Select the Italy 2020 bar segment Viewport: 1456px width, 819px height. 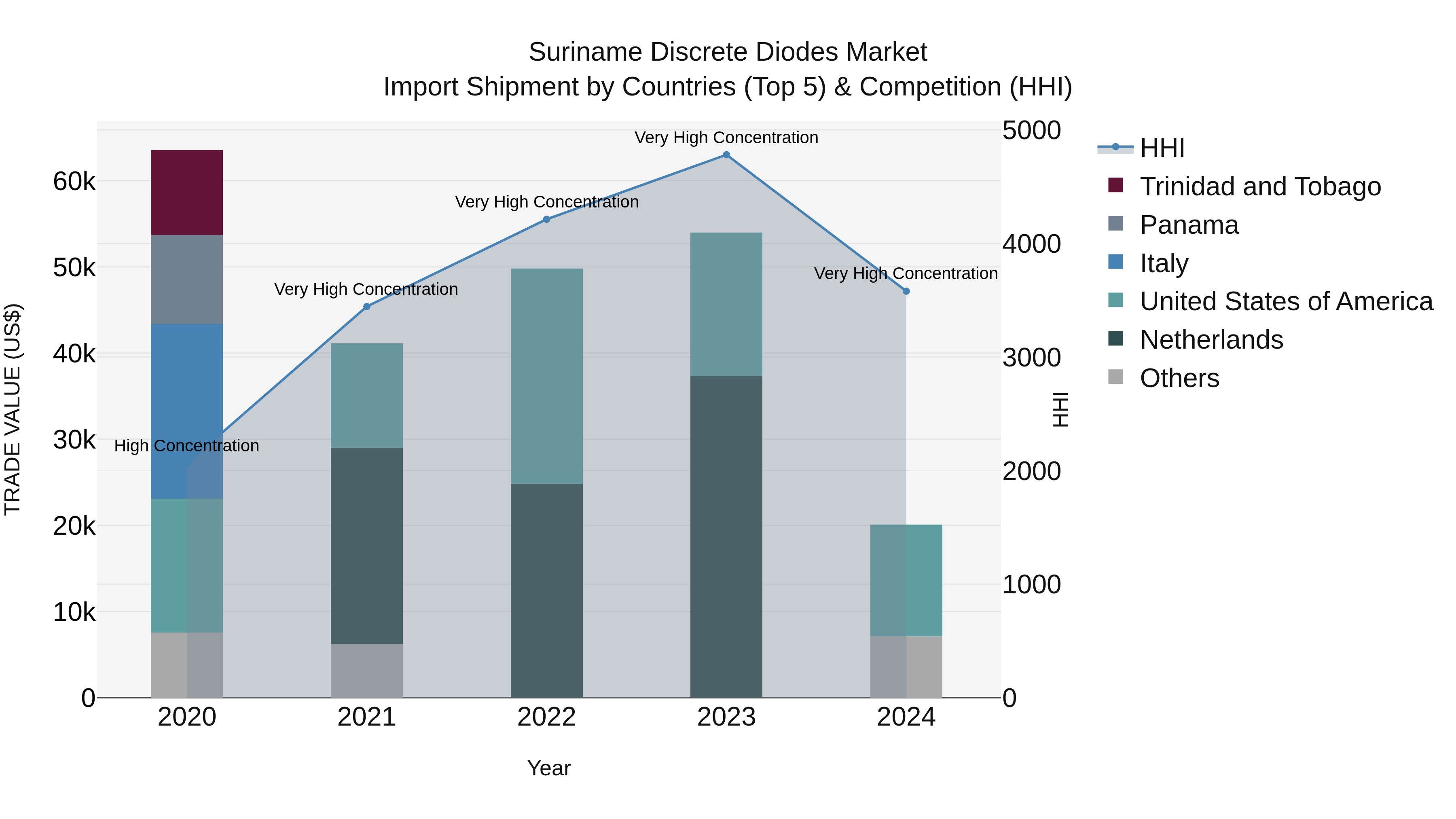click(x=187, y=411)
